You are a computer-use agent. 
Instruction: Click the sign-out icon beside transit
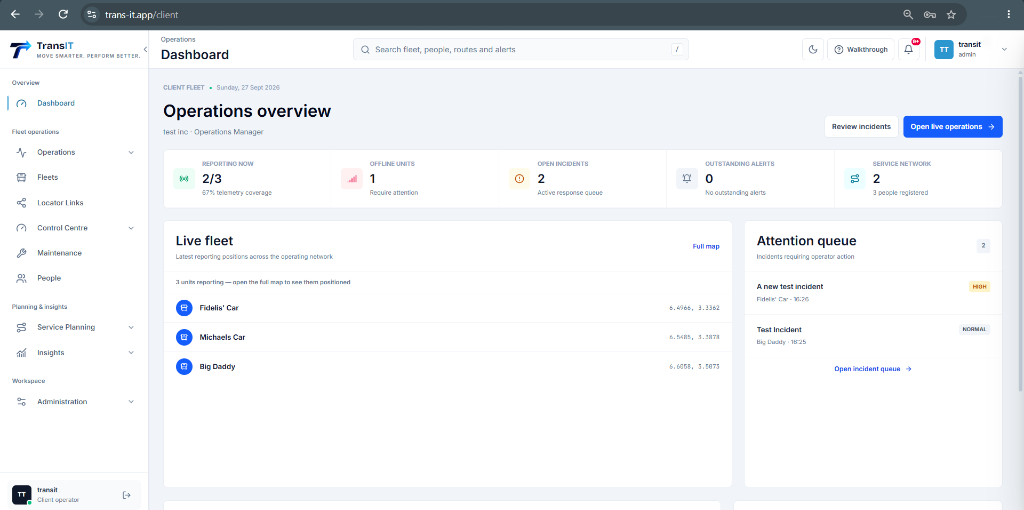pyautogui.click(x=127, y=495)
